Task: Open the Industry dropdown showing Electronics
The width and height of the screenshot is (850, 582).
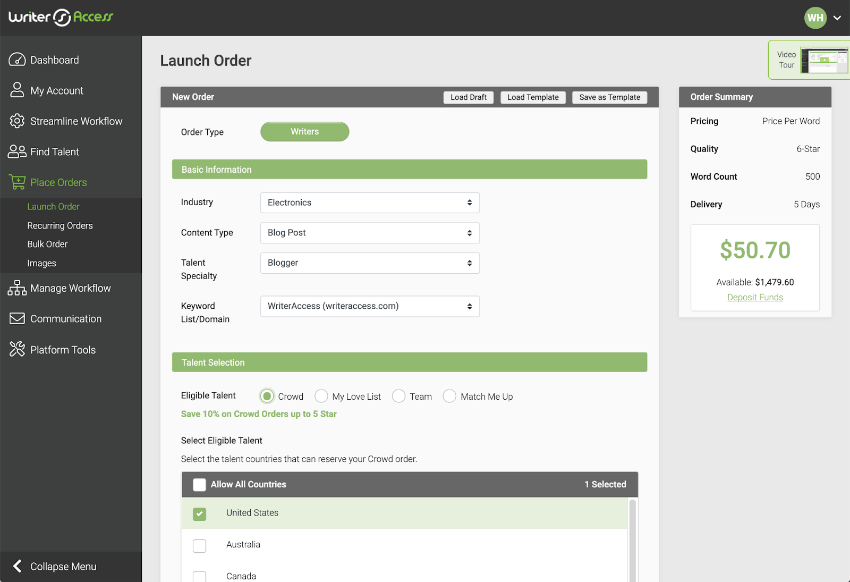Action: (372, 202)
